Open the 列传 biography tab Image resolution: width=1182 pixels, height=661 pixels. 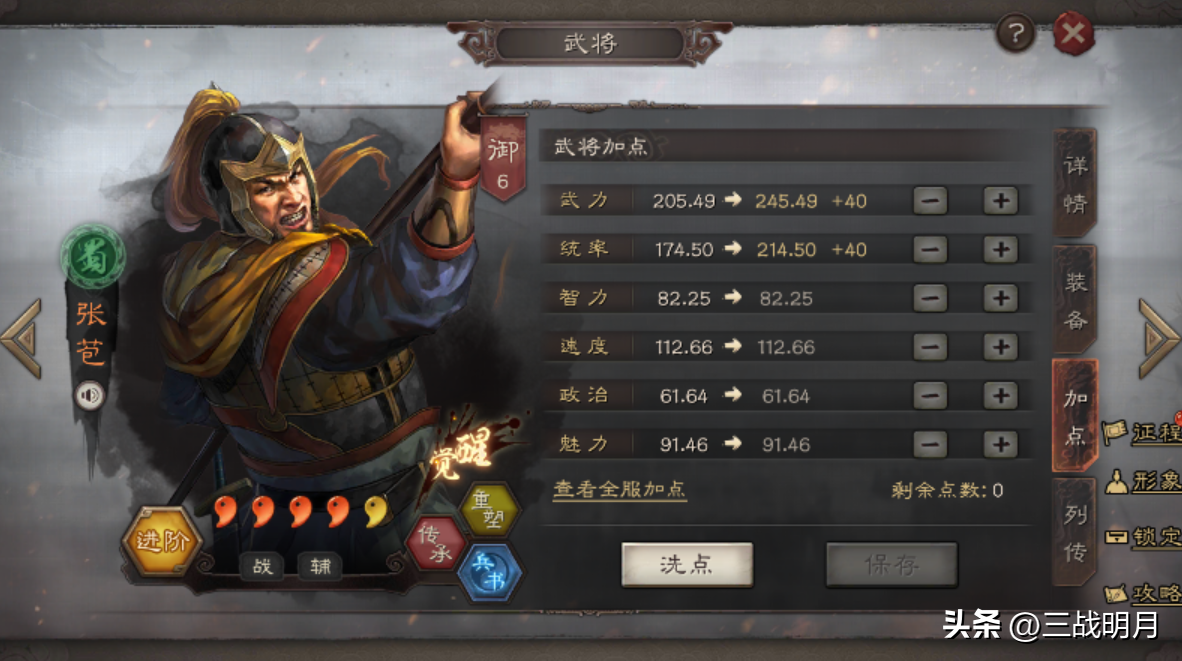coord(1075,534)
